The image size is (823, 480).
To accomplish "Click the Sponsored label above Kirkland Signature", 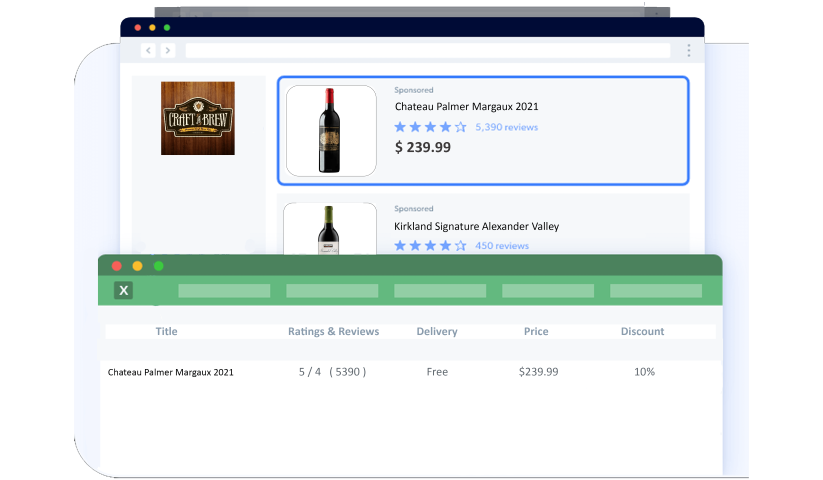I will coord(414,209).
